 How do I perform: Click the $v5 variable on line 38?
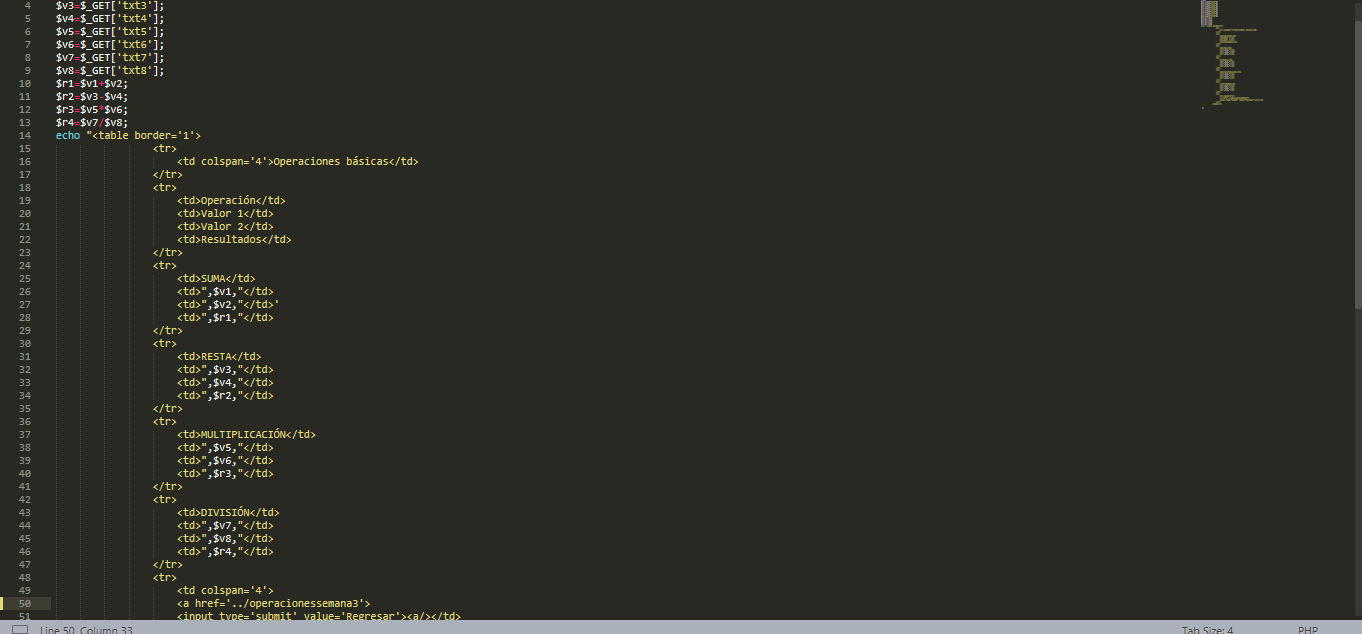[222, 447]
